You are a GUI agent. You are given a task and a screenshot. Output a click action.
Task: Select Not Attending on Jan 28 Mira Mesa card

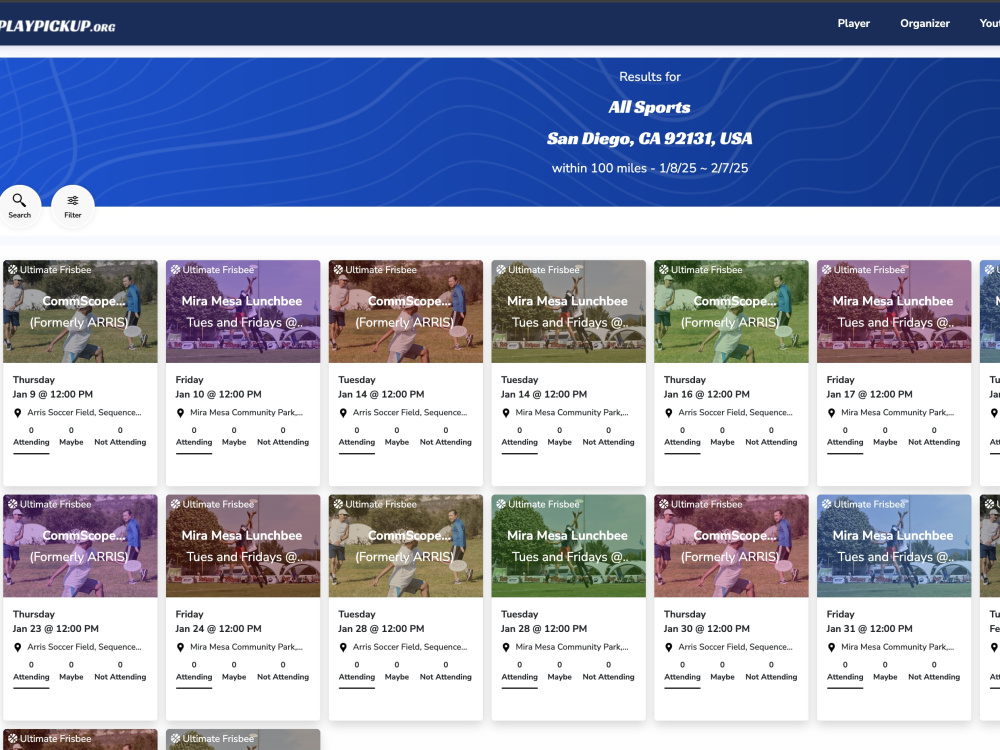tap(608, 671)
